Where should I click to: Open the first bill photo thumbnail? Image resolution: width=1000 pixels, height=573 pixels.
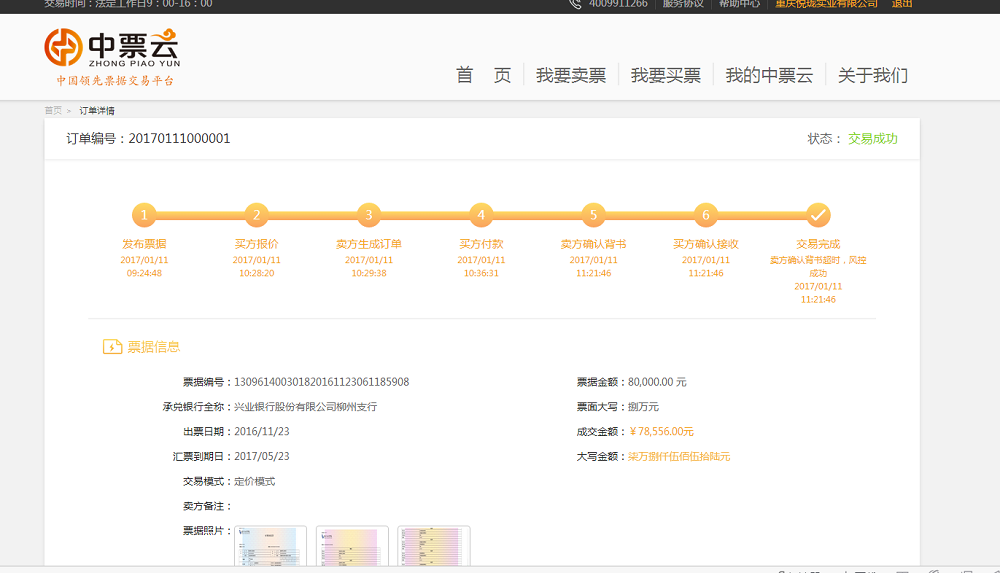pyautogui.click(x=270, y=546)
